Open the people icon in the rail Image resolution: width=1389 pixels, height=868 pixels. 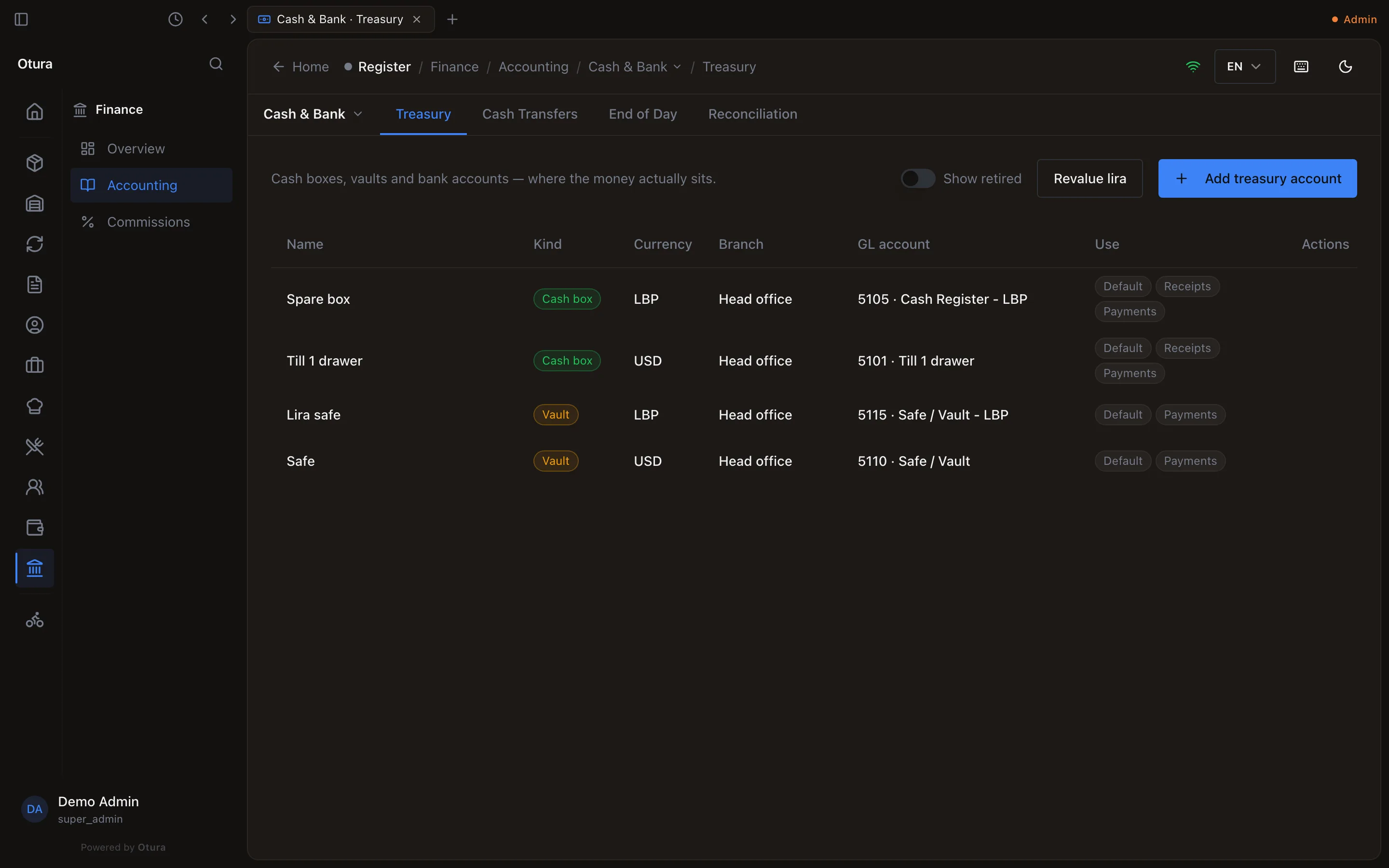[34, 488]
